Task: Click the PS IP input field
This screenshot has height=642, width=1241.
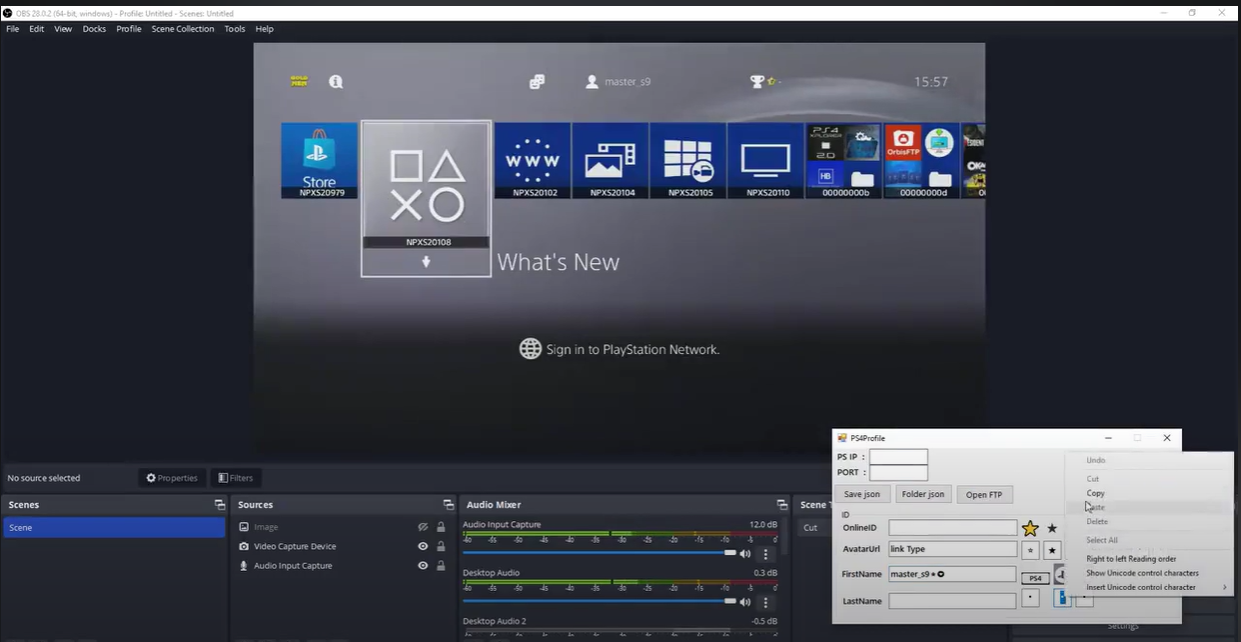Action: click(x=898, y=457)
